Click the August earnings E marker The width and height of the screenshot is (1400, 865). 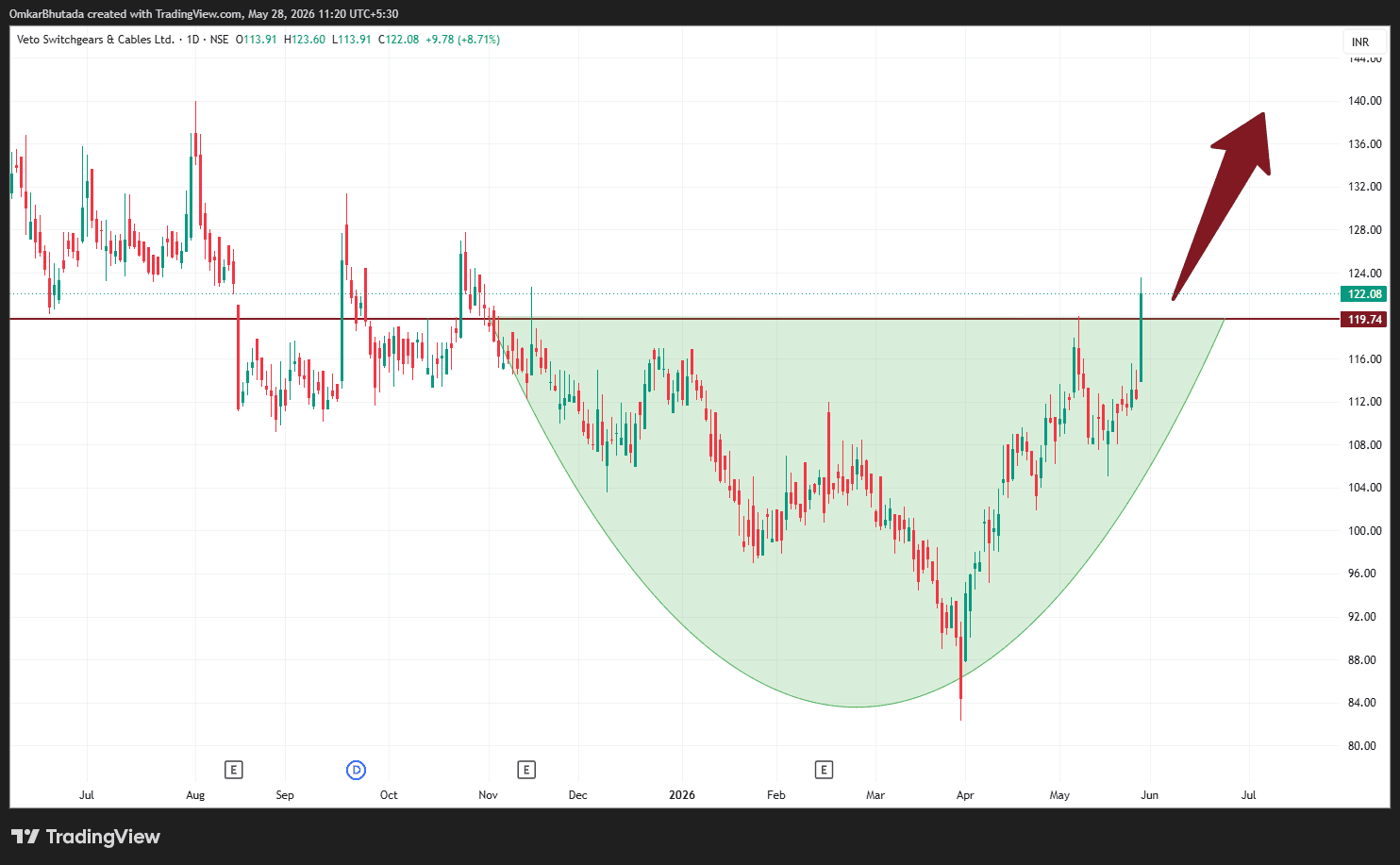coord(234,770)
